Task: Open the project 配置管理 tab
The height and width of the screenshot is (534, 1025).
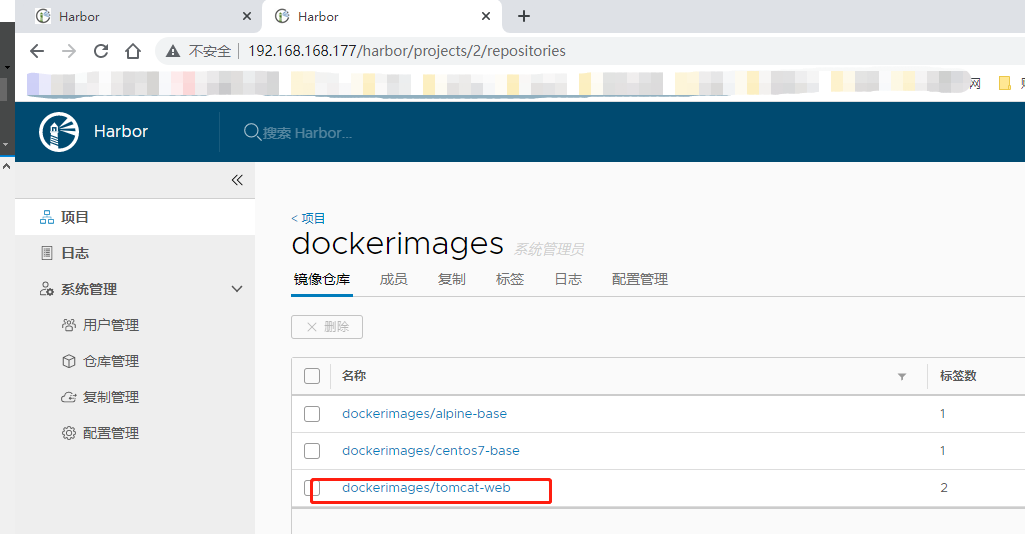Action: click(640, 280)
